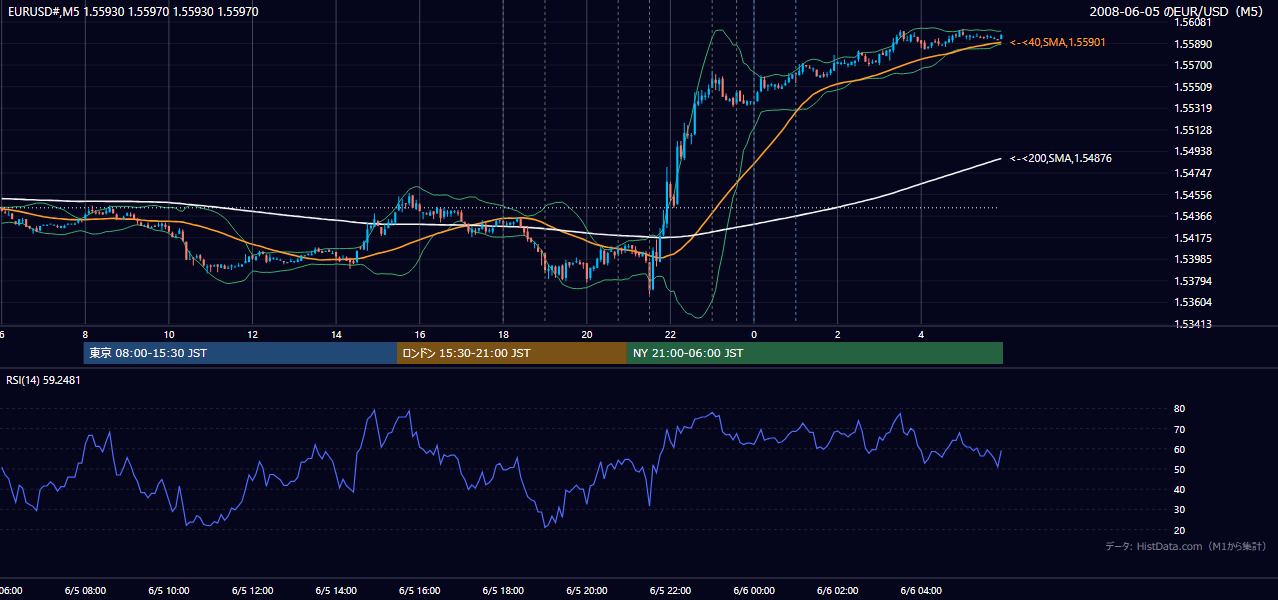Click the 6/5 12:00 bottom time label
Screen dimensions: 1278x600
(x=252, y=591)
